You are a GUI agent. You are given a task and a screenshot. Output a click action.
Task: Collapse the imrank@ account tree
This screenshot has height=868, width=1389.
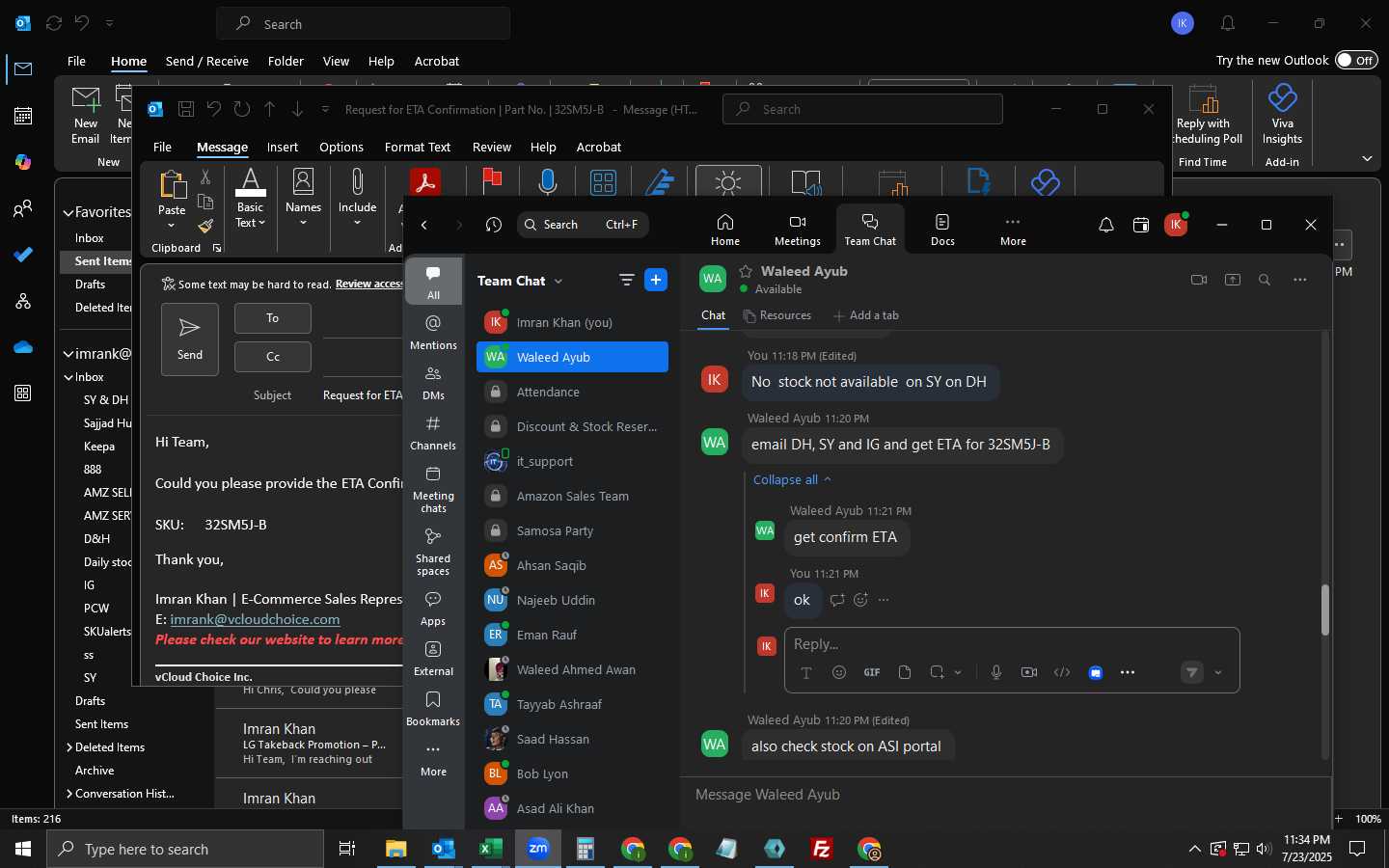[x=68, y=354]
